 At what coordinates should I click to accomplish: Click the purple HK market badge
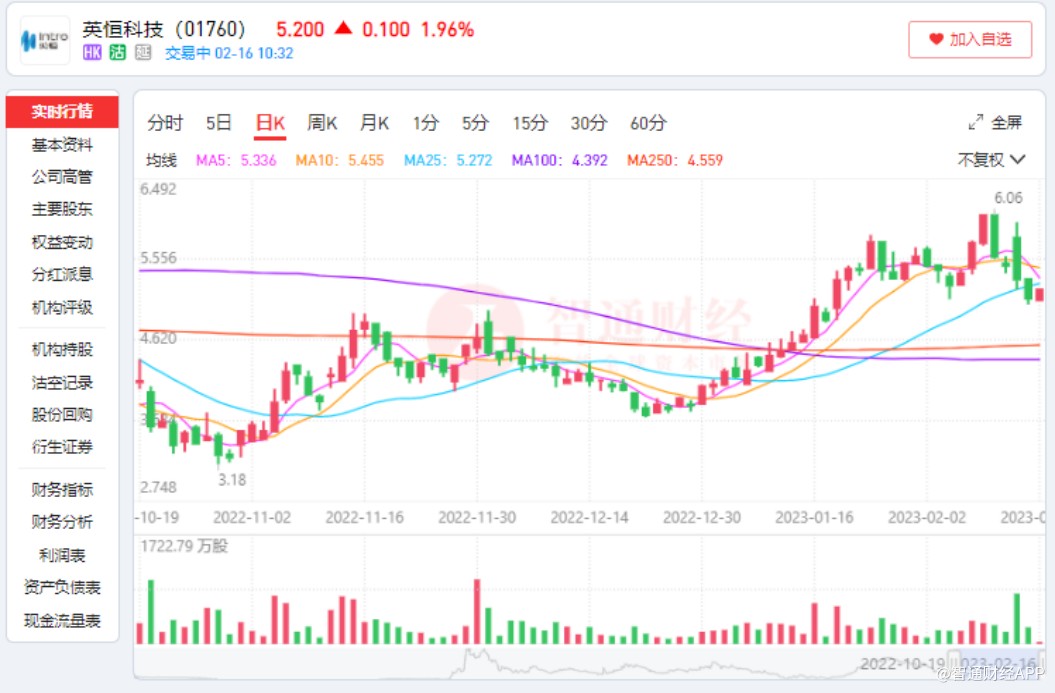[x=92, y=53]
